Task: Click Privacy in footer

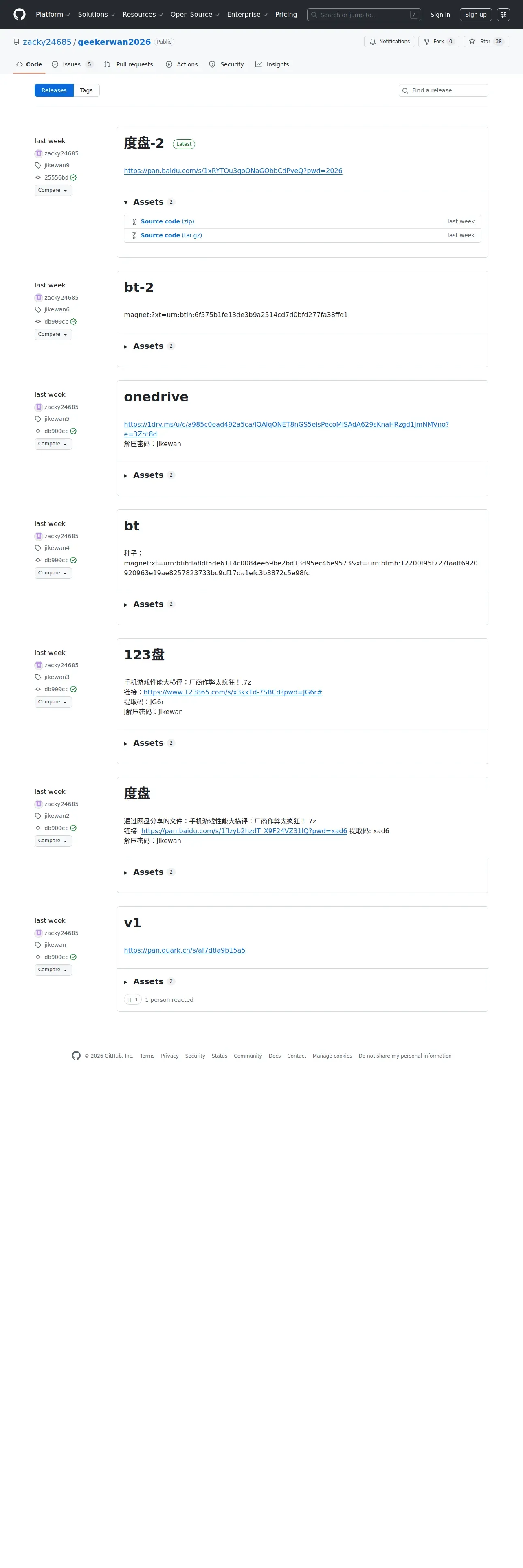Action: tap(170, 1056)
